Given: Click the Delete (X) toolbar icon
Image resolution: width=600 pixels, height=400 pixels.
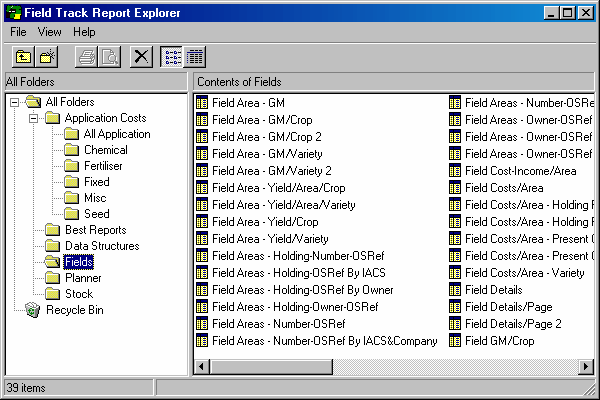Looking at the screenshot, I should [141, 57].
